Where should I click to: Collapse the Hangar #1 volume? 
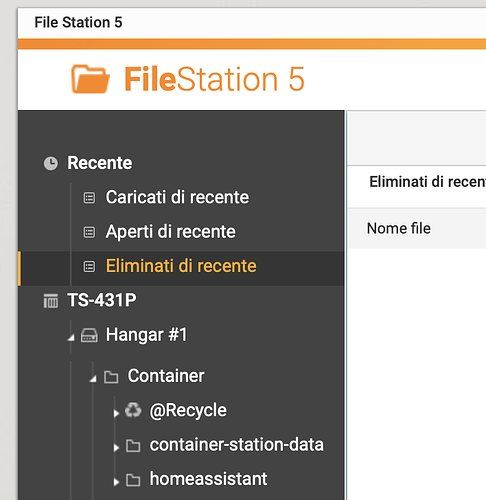tap(71, 338)
